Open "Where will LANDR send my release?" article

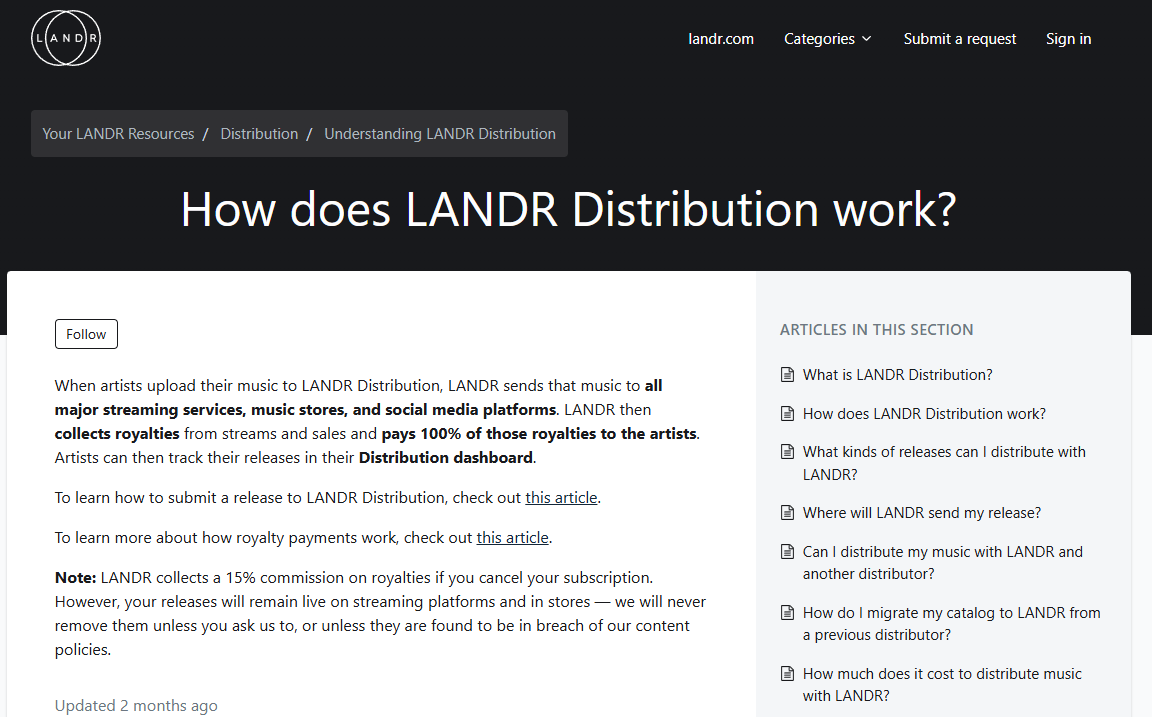[921, 512]
